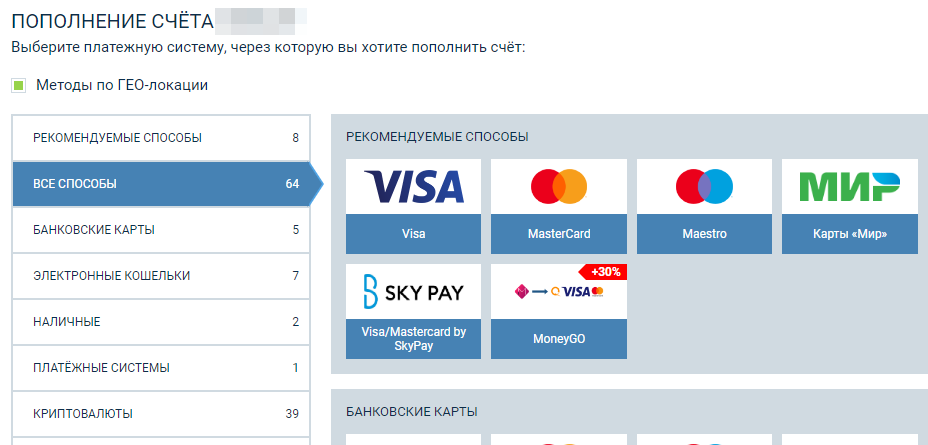Select the MasterCard logo tile
The image size is (928, 445).
coord(558,186)
